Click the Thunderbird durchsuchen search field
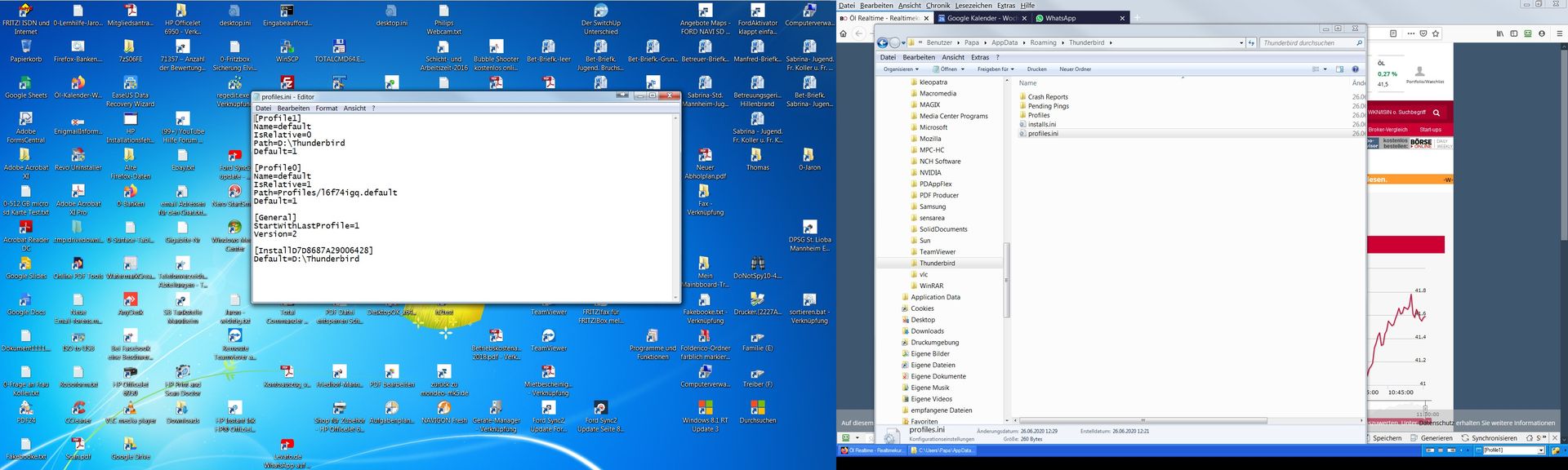The width and height of the screenshot is (1568, 470). click(1307, 42)
